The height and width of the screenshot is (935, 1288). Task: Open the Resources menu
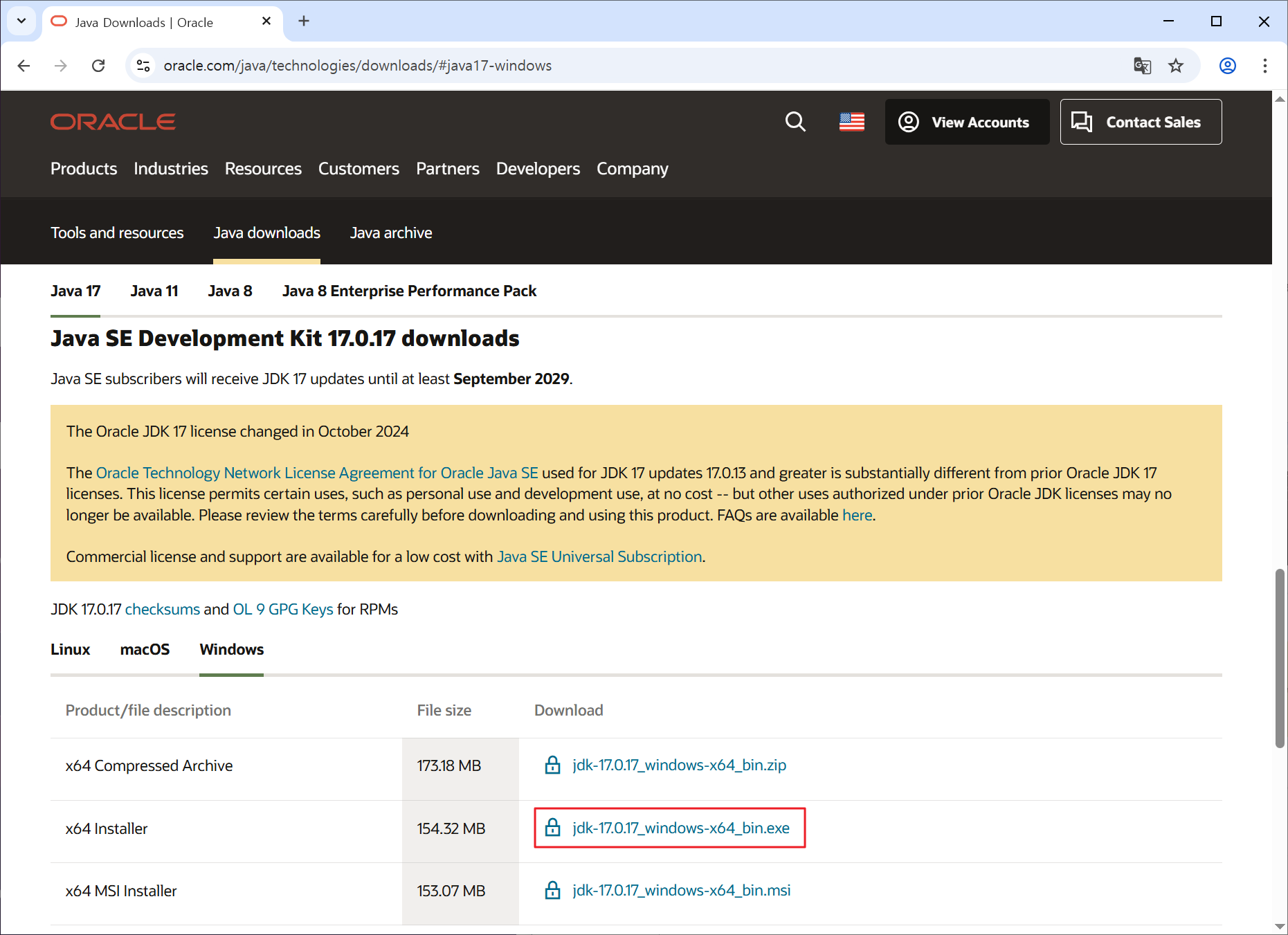(263, 169)
